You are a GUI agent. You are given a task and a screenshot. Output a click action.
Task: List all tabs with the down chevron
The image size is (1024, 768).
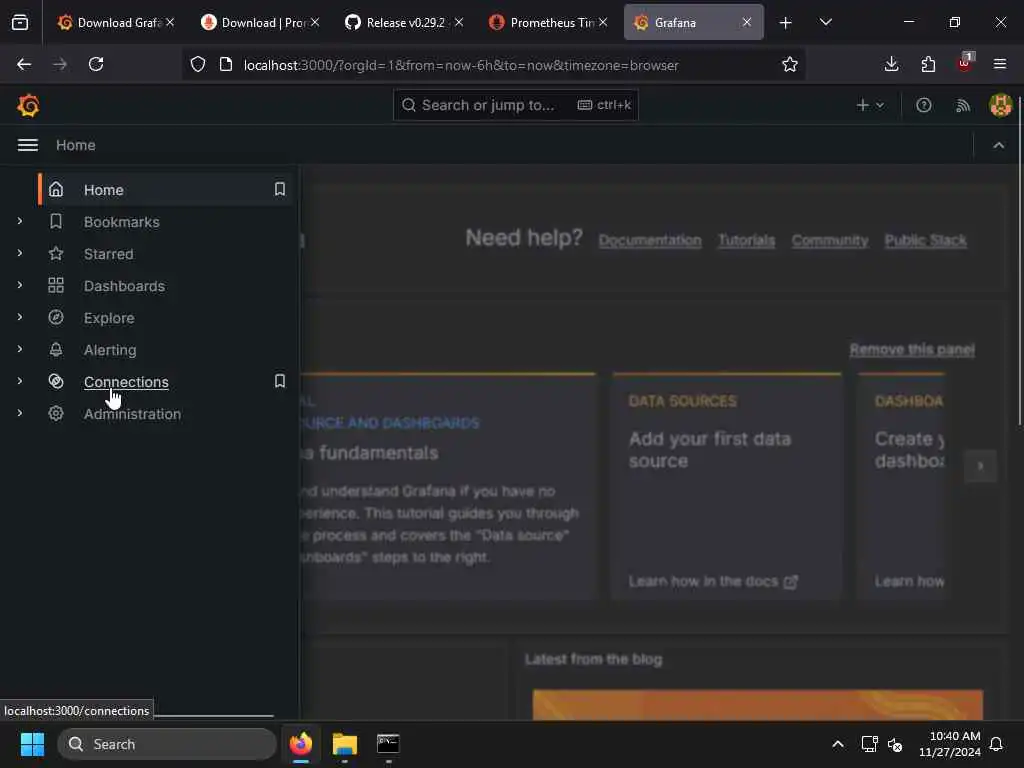825,22
